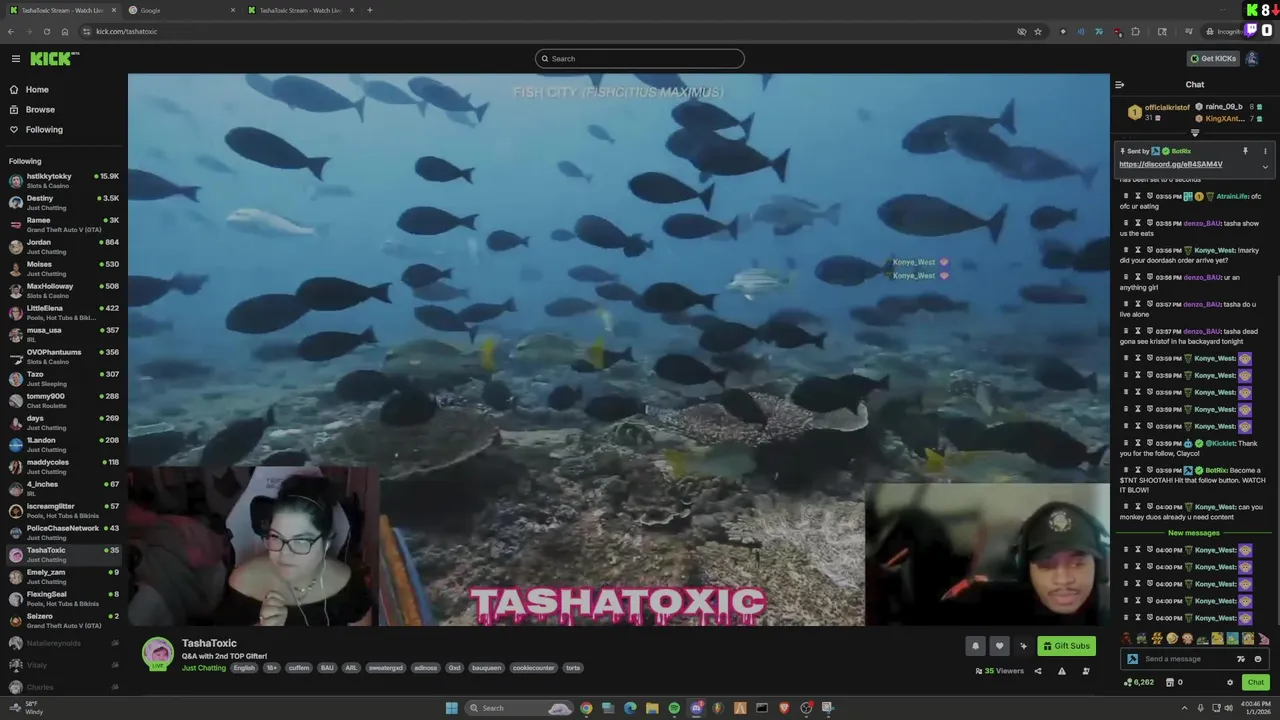Screen dimensions: 1280x720
Task: Open chat translation icon in message box
Action: coord(1241,659)
